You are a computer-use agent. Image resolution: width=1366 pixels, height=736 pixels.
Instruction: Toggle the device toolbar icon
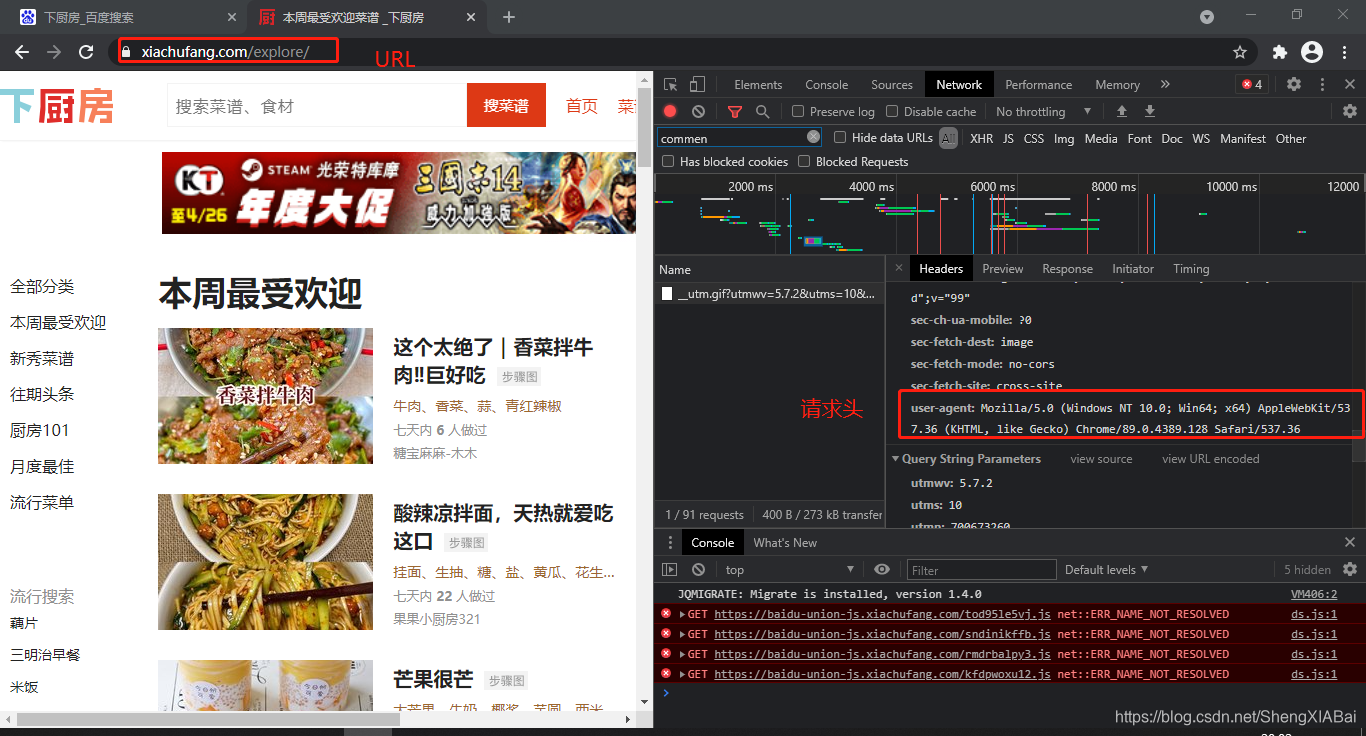(697, 85)
